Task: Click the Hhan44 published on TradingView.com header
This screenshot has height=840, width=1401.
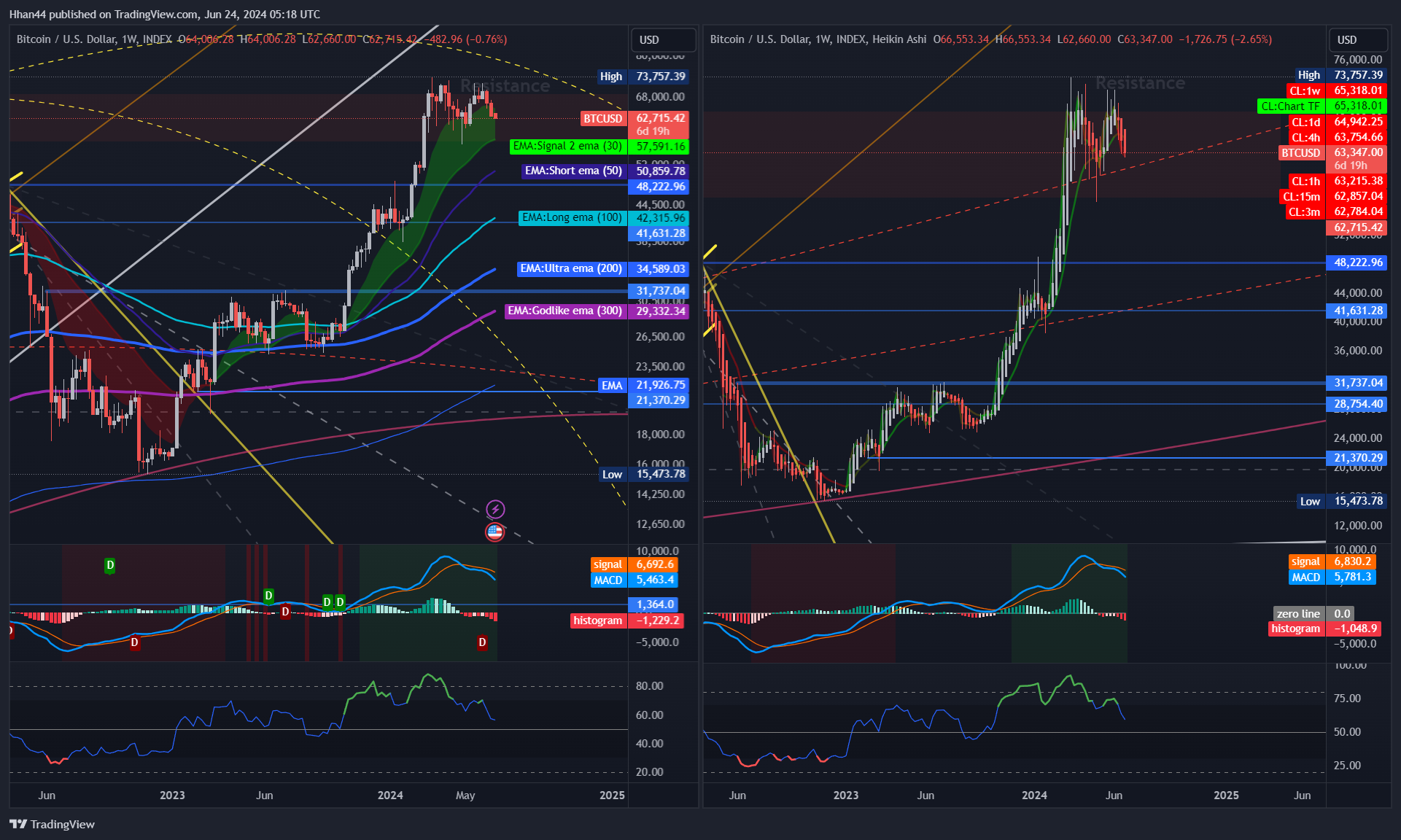Action: click(x=164, y=15)
